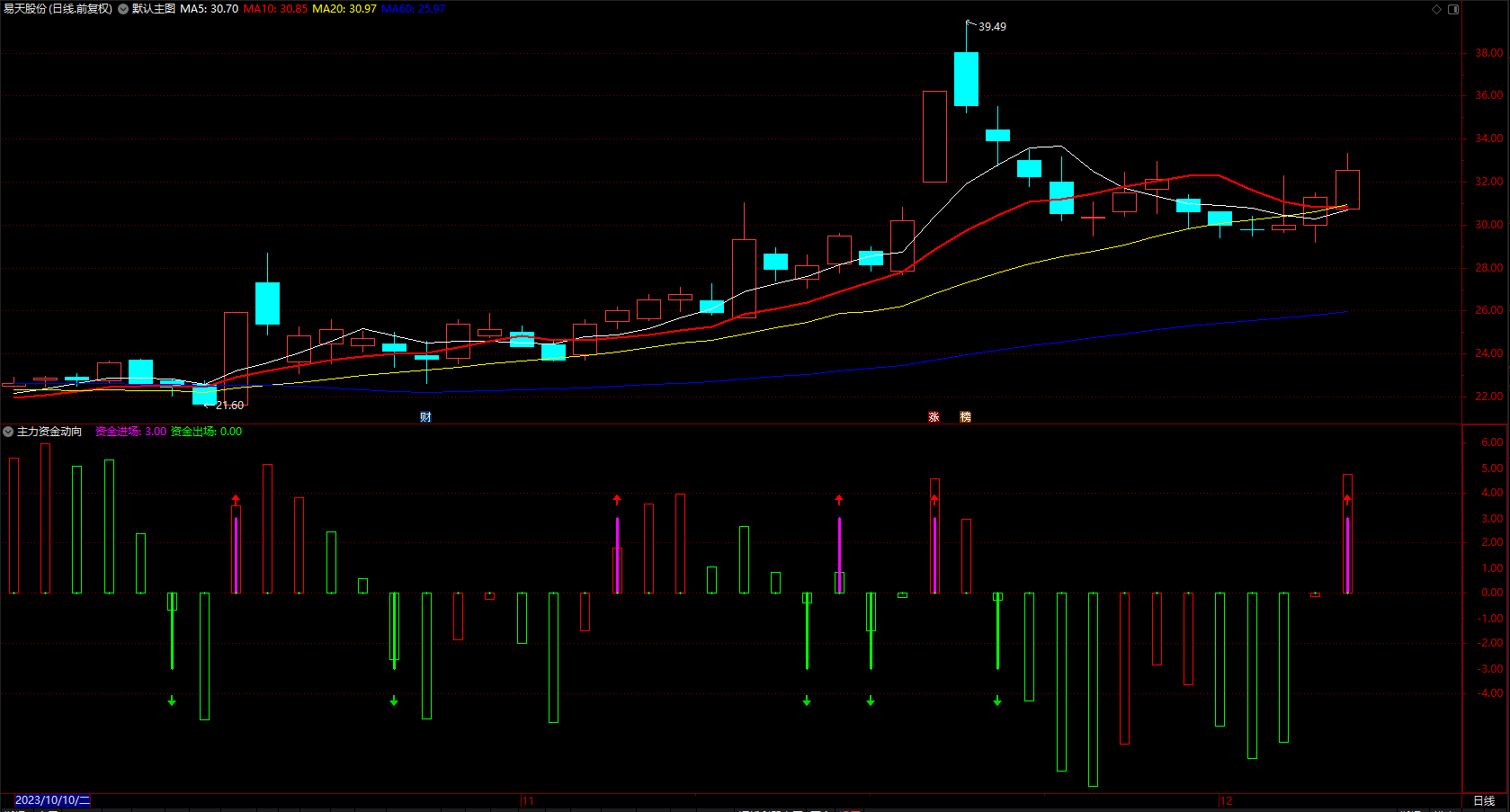Click the 榜 ranking list event marker

pos(965,417)
